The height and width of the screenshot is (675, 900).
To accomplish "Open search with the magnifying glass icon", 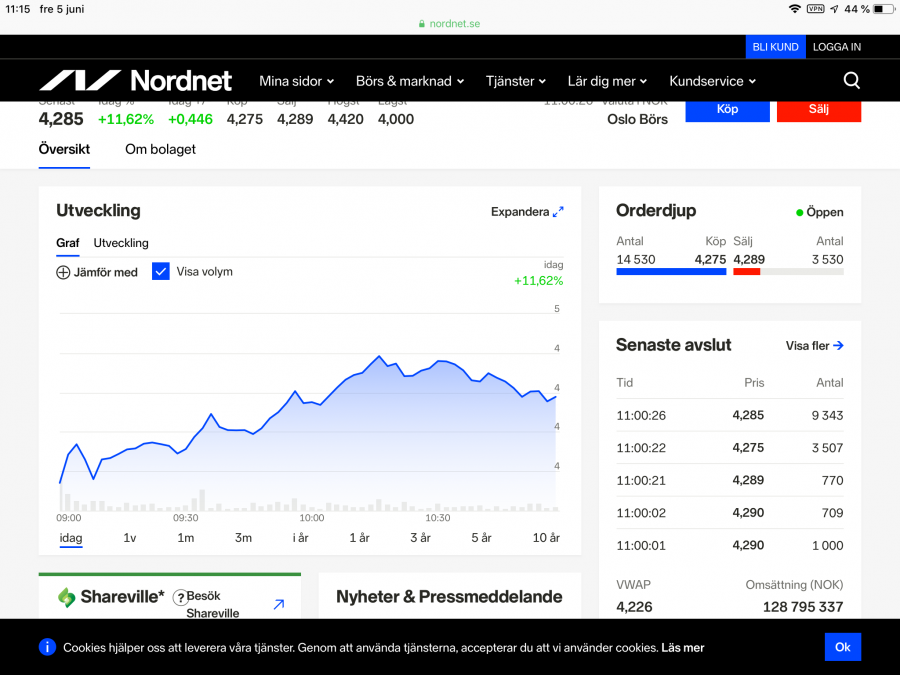I will (851, 81).
